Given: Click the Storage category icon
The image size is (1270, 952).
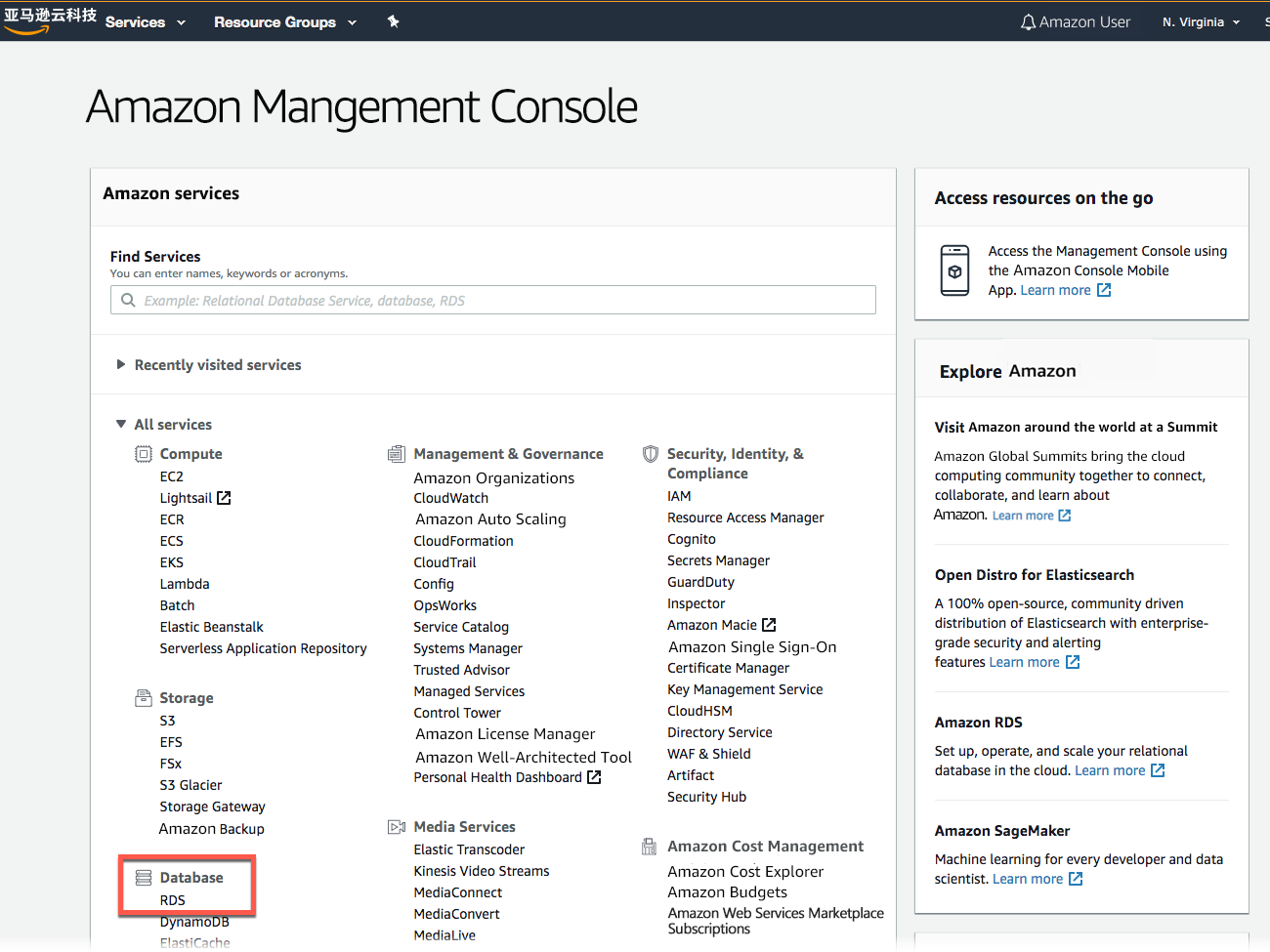Looking at the screenshot, I should tap(142, 697).
